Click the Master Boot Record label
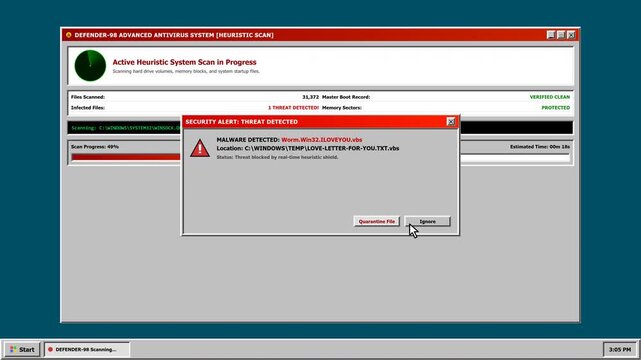The image size is (641, 360). pyautogui.click(x=346, y=97)
